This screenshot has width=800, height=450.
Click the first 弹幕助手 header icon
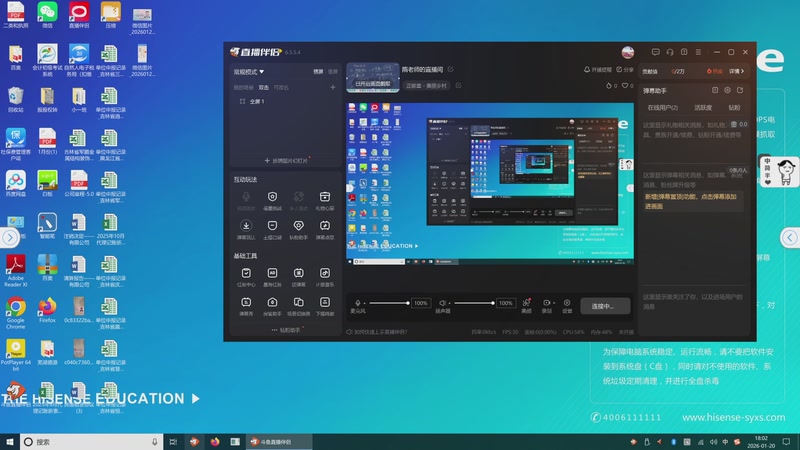tap(715, 90)
